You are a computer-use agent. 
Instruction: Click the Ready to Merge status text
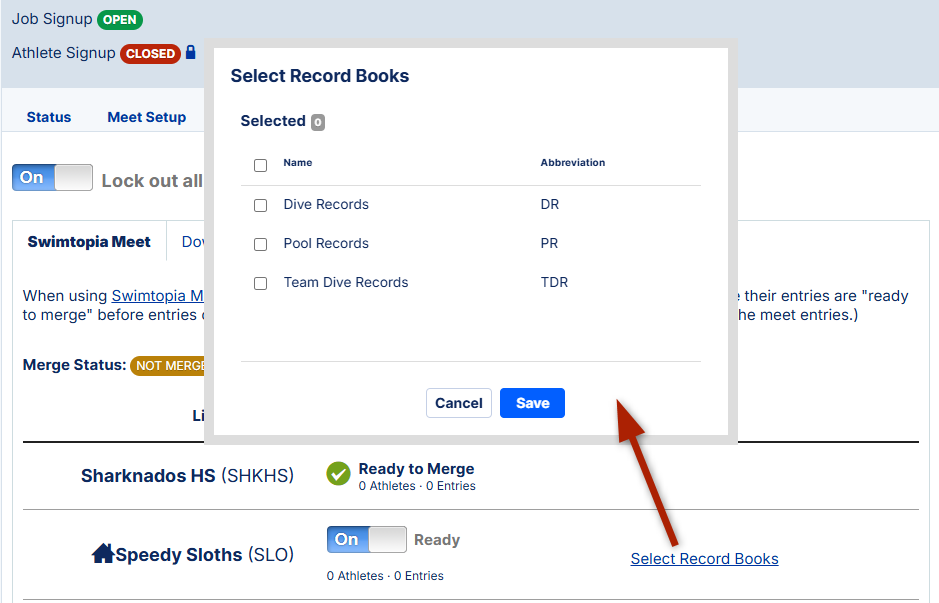click(416, 468)
